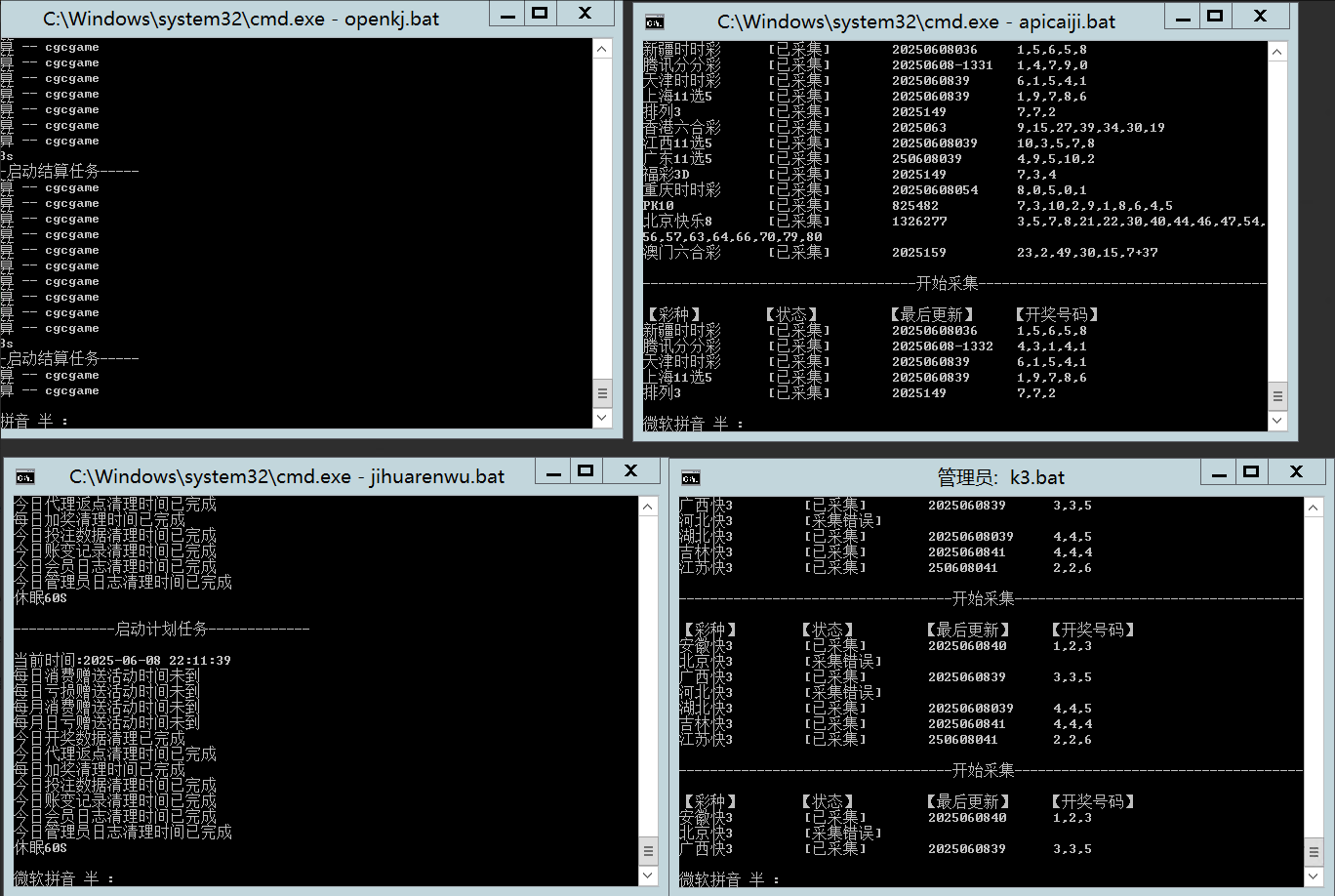Close the openkj.bat console window
The height and width of the screenshot is (896, 1335).
585,14
